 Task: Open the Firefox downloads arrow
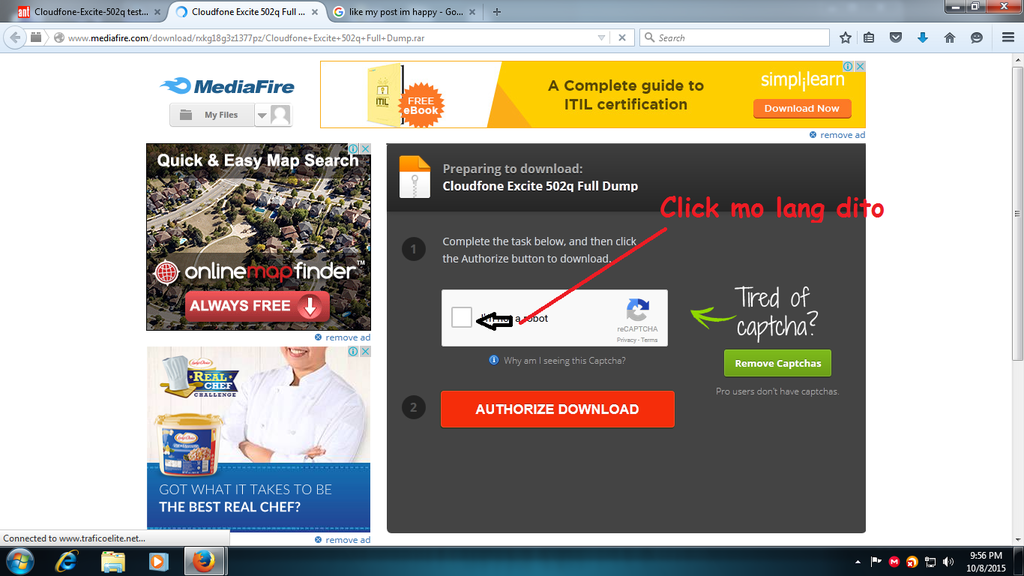[923, 37]
